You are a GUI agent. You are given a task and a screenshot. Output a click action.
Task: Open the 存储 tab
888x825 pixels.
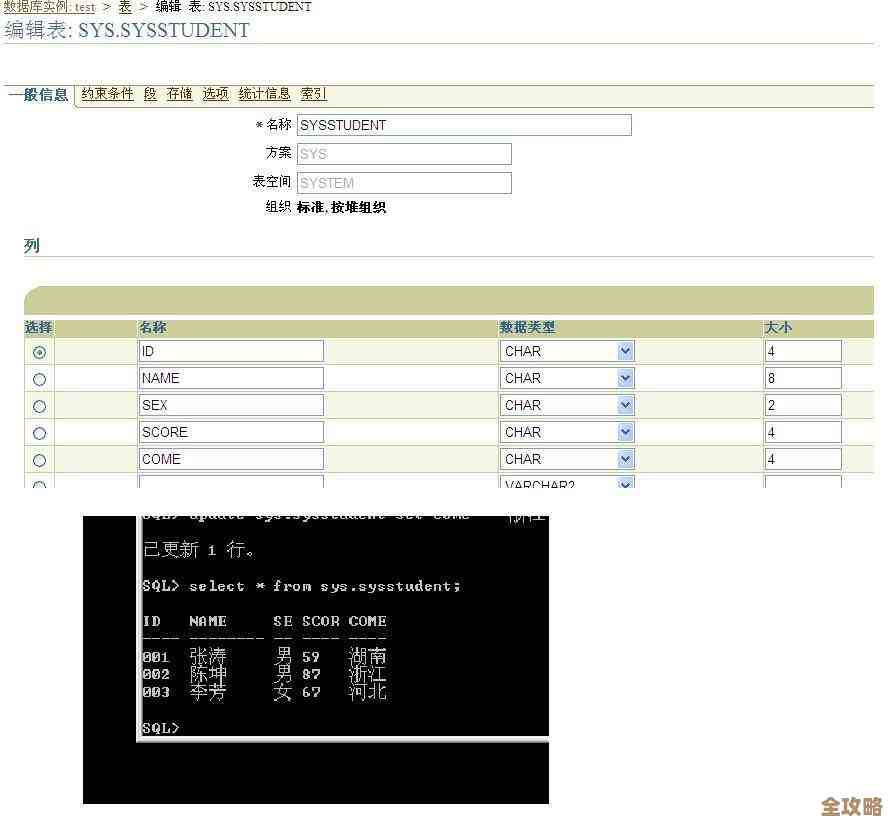(179, 94)
